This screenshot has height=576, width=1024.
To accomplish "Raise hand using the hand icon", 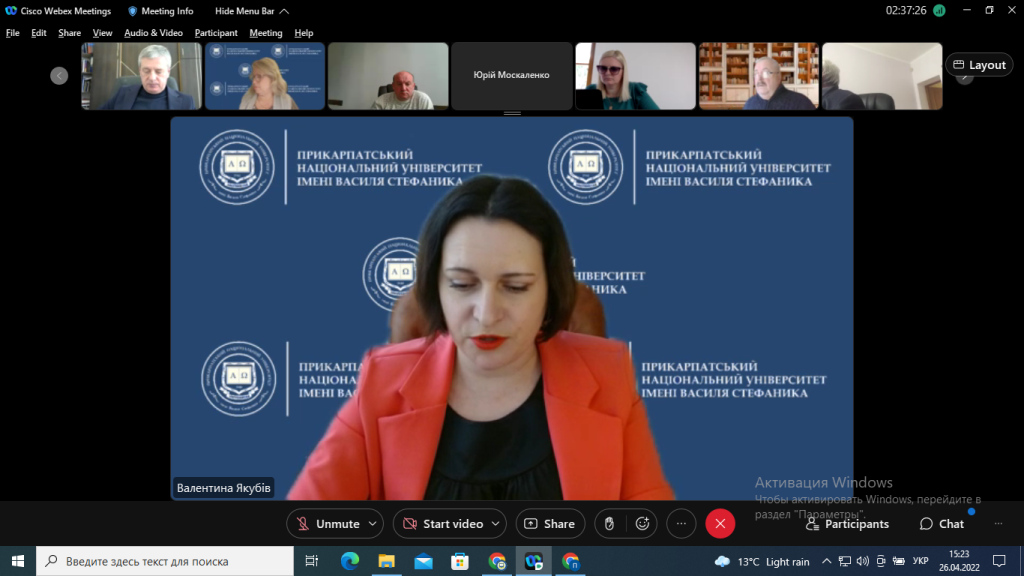I will 609,524.
